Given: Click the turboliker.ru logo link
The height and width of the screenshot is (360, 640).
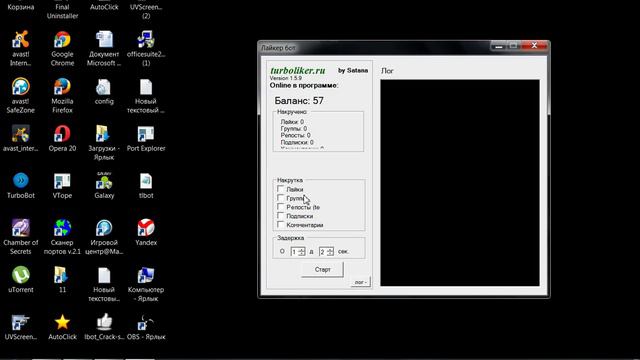Looking at the screenshot, I should [x=298, y=71].
